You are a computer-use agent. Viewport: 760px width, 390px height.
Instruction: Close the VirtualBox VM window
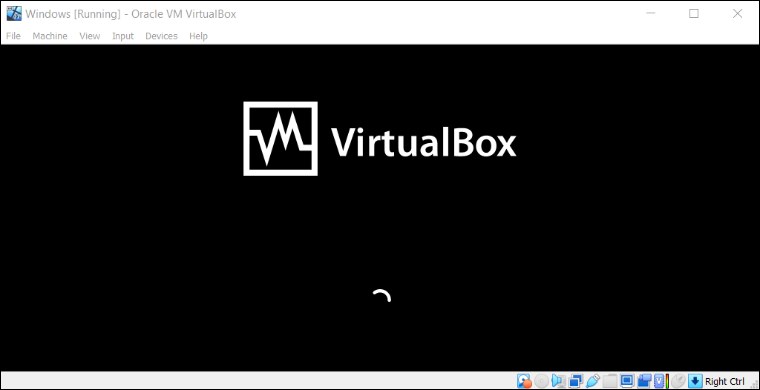737,14
